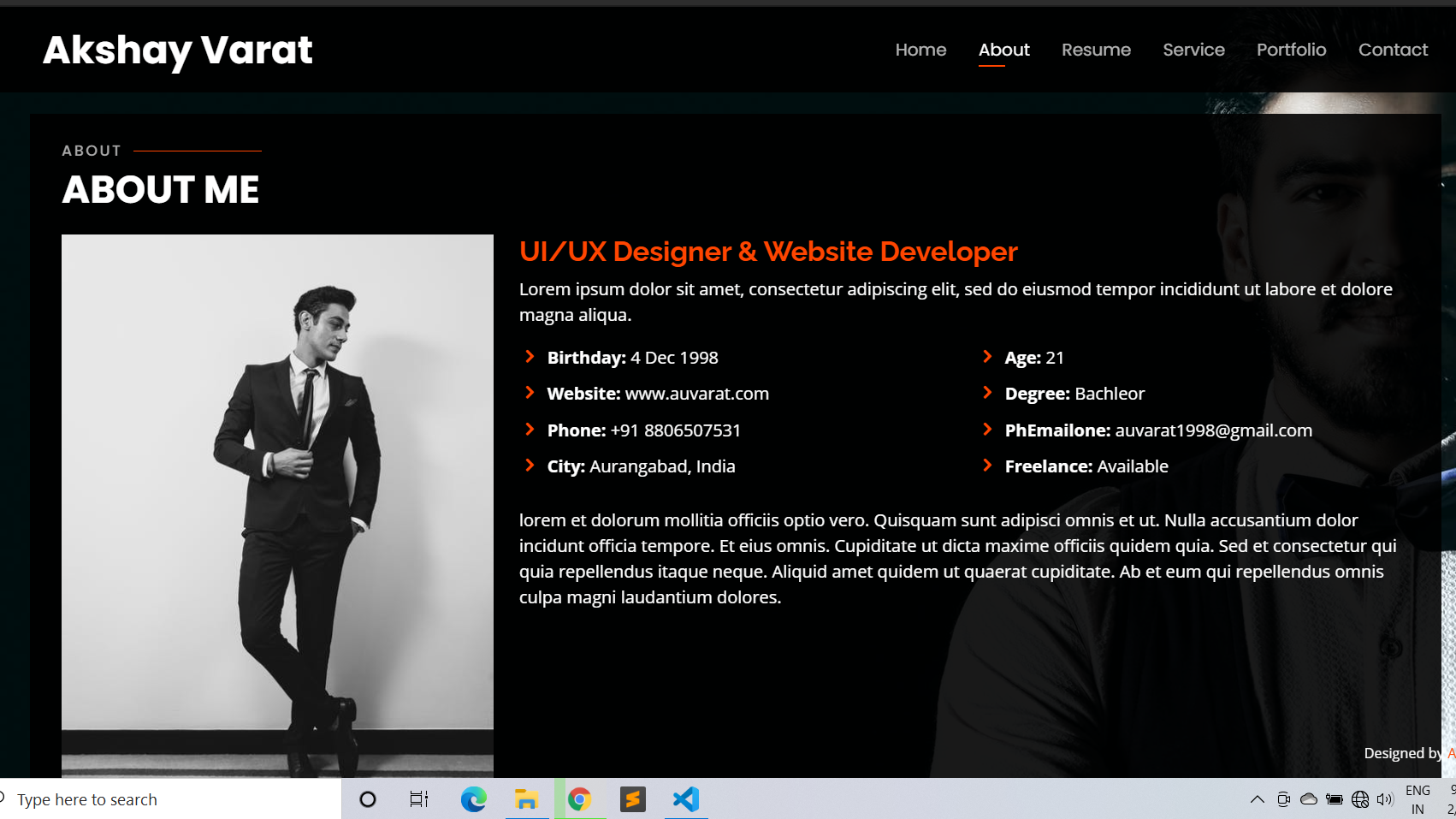
Task: Click the volume speaker tray icon
Action: (x=1385, y=799)
